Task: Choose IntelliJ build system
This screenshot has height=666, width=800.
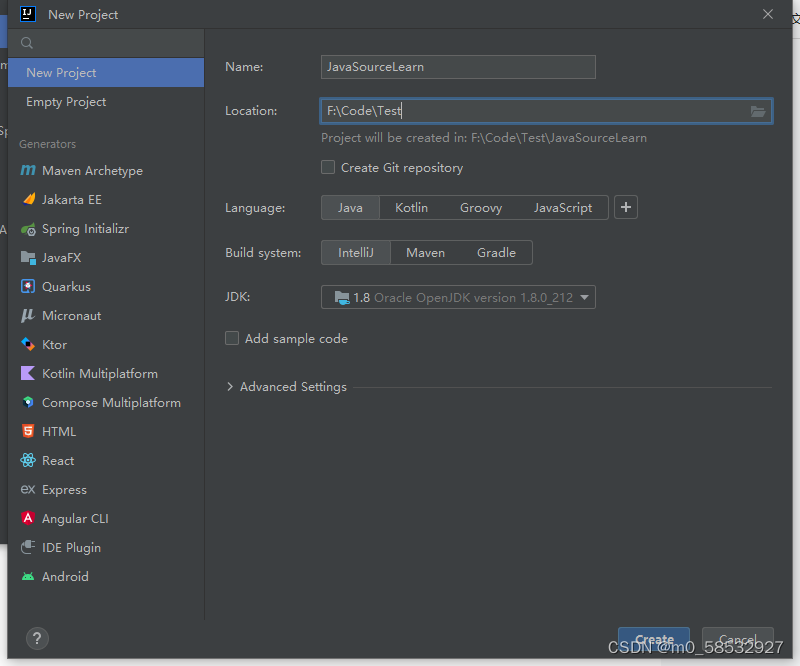Action: (x=356, y=253)
